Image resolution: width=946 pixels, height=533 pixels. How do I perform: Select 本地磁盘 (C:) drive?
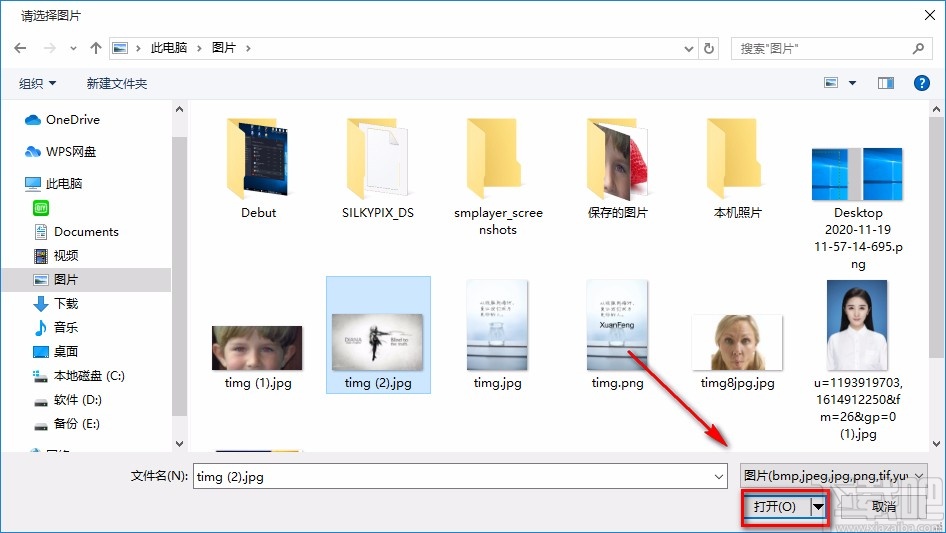[x=78, y=376]
